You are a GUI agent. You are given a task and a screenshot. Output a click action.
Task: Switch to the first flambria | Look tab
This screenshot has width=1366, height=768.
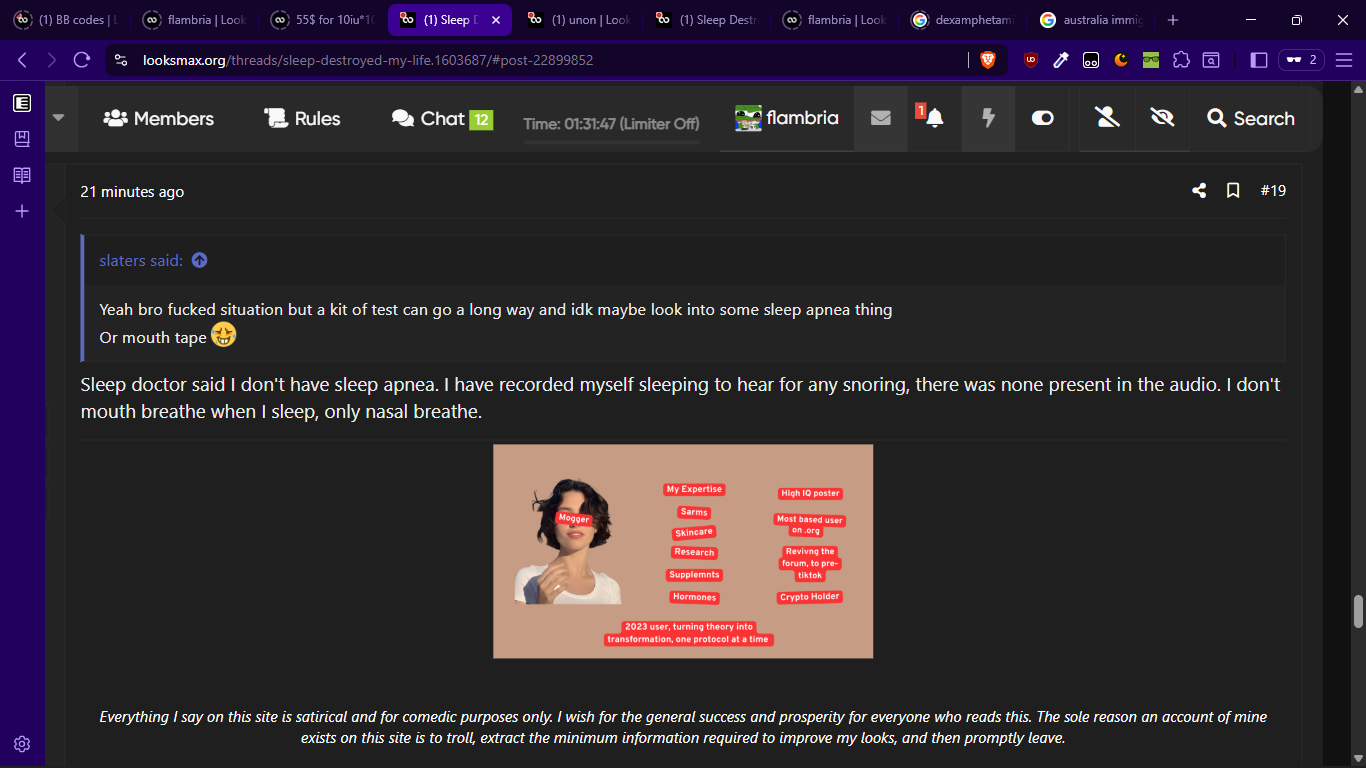click(194, 20)
